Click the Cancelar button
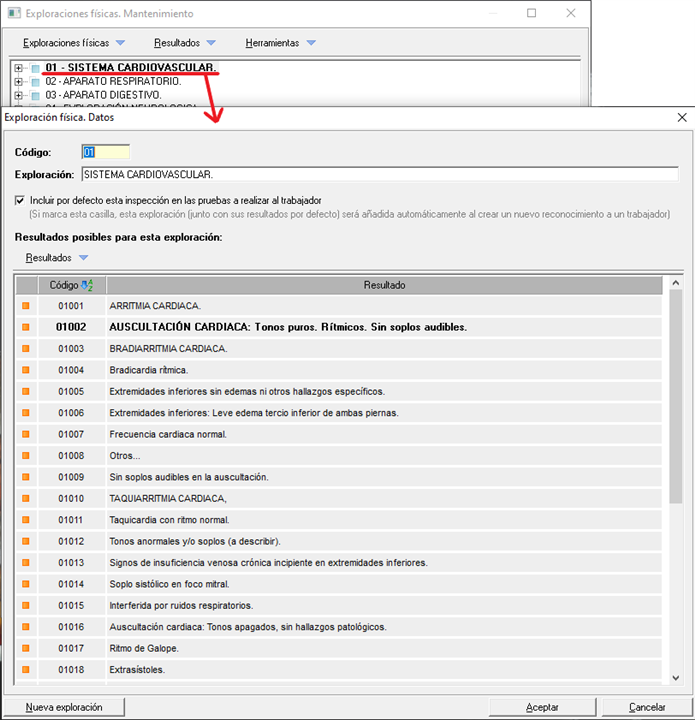The height and width of the screenshot is (720, 695). coord(647,707)
